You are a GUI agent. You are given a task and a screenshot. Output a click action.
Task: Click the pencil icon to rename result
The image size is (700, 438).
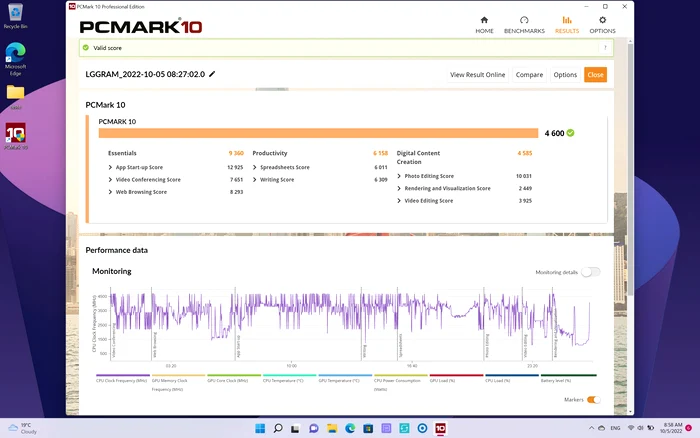pyautogui.click(x=212, y=74)
